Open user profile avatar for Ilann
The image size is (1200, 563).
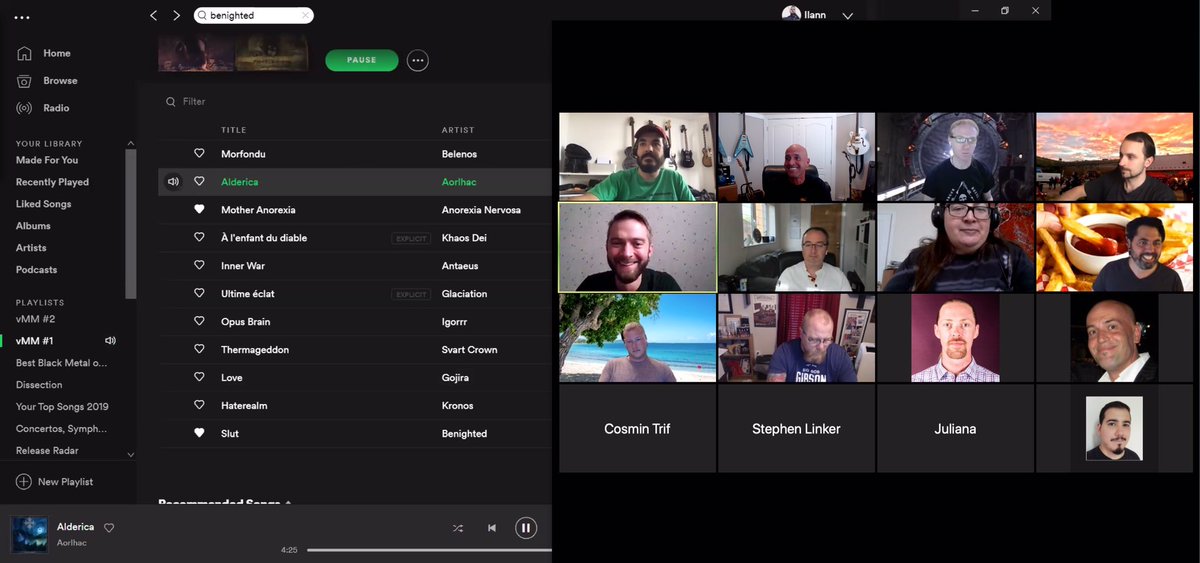pos(791,15)
